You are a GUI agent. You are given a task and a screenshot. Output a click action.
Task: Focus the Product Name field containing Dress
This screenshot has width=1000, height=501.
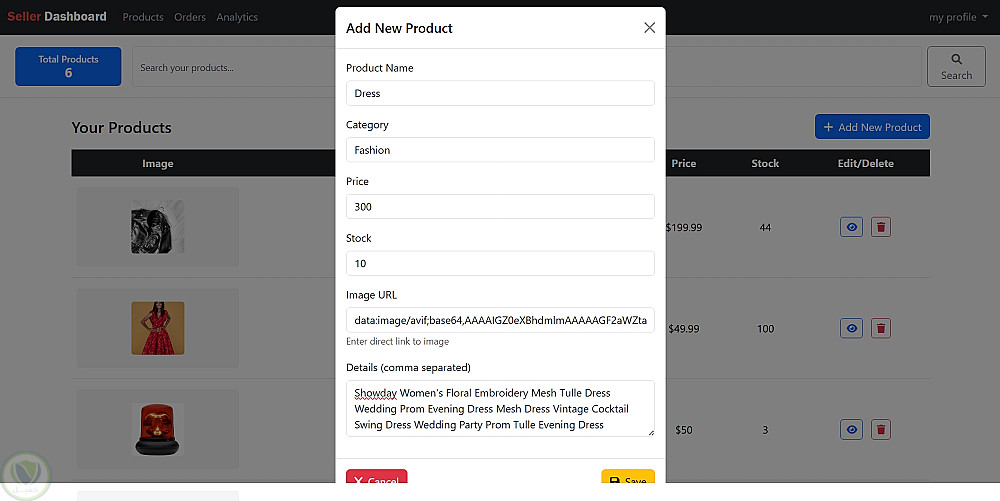pos(500,93)
